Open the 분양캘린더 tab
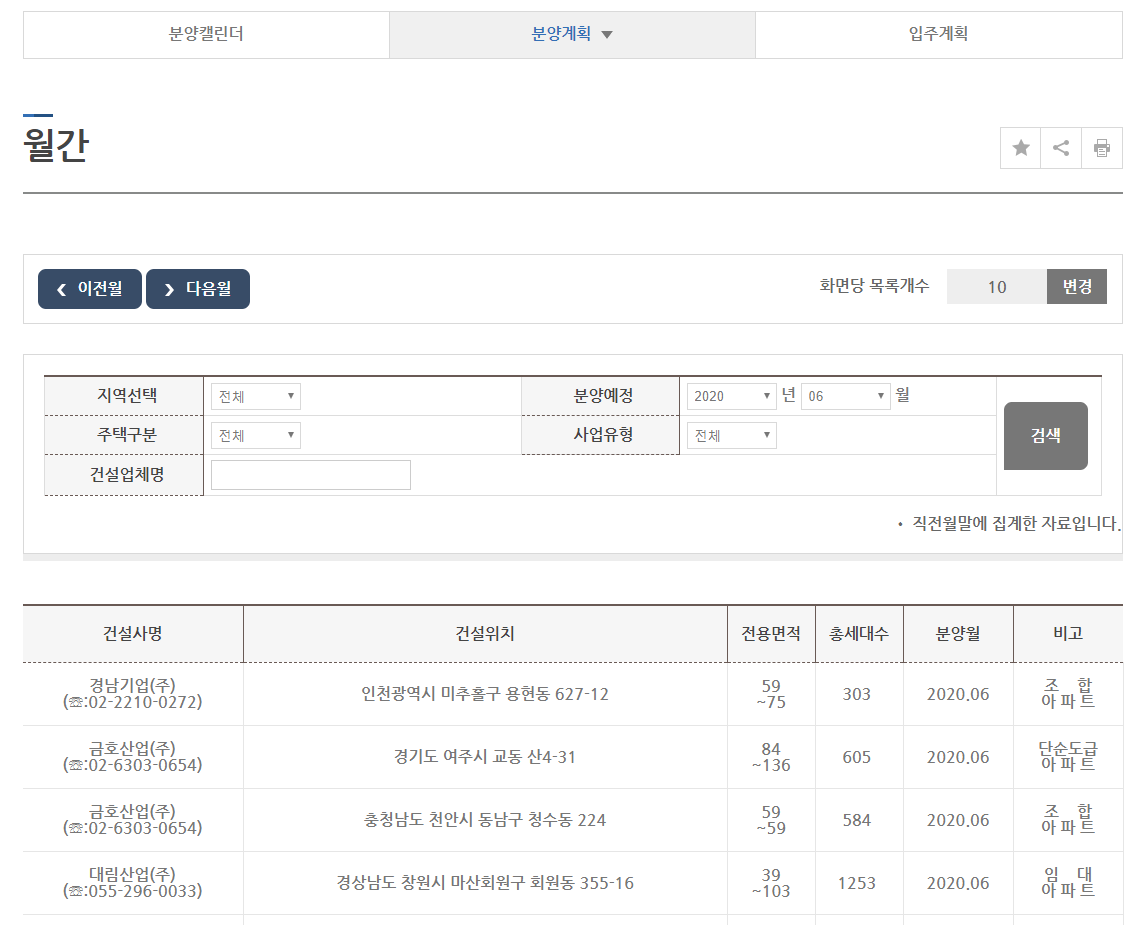This screenshot has width=1138, height=925. click(x=206, y=34)
